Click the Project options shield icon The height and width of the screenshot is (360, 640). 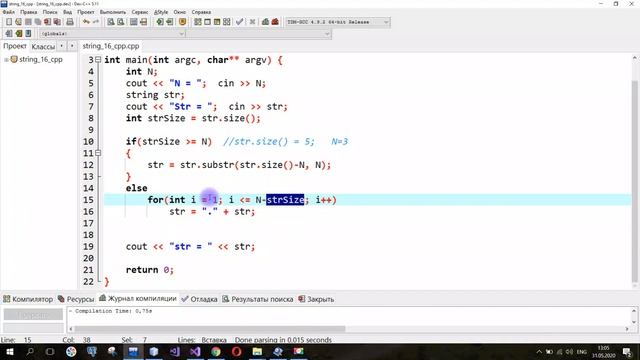[x=182, y=22]
